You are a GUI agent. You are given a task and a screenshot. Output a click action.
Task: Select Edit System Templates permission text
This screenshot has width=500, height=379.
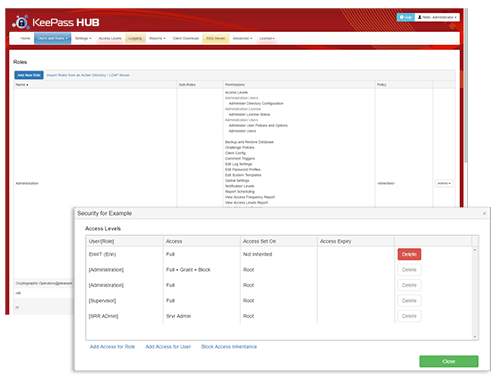[x=243, y=175]
